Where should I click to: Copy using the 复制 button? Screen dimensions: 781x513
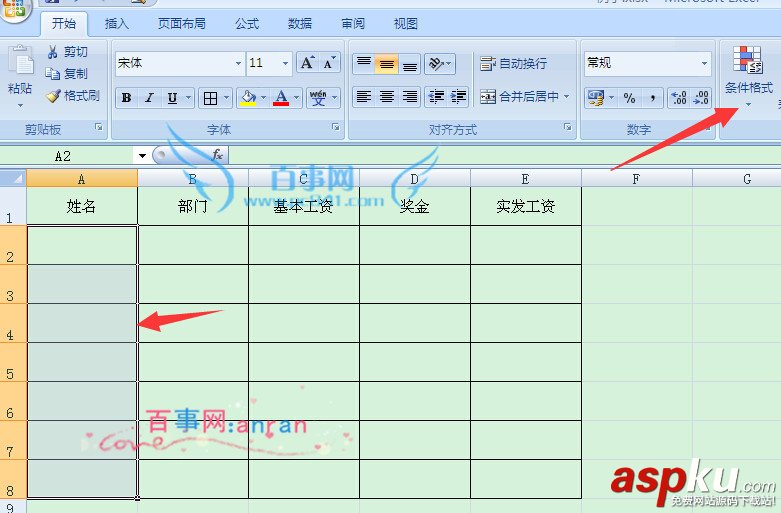coord(67,74)
